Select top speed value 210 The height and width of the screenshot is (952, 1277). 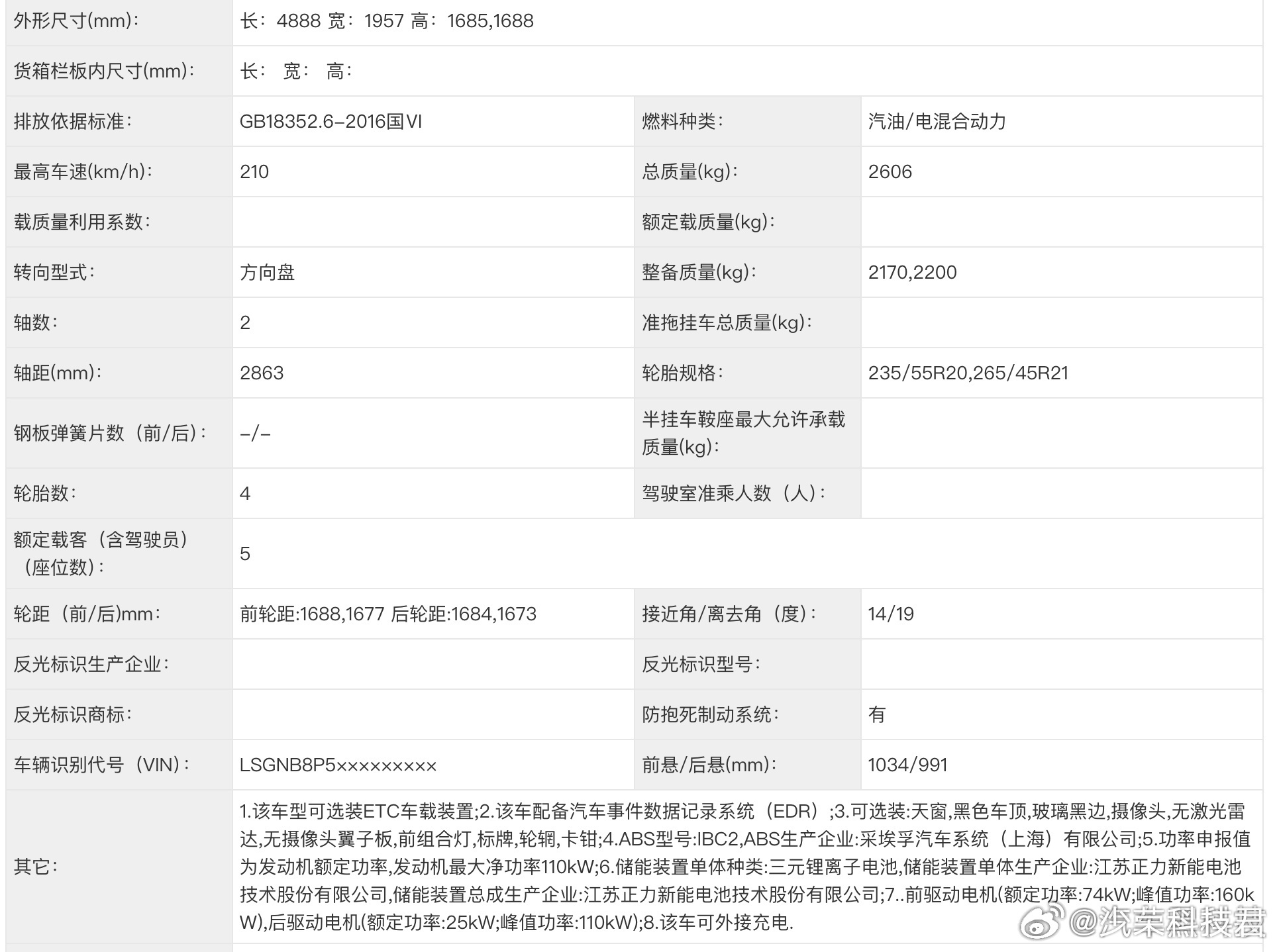click(254, 172)
